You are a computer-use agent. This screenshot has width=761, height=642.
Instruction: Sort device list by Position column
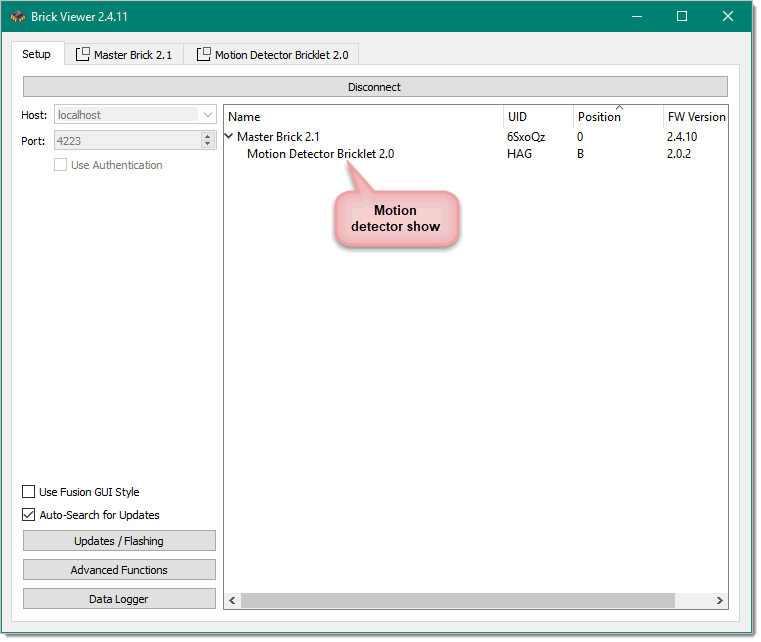[x=599, y=117]
